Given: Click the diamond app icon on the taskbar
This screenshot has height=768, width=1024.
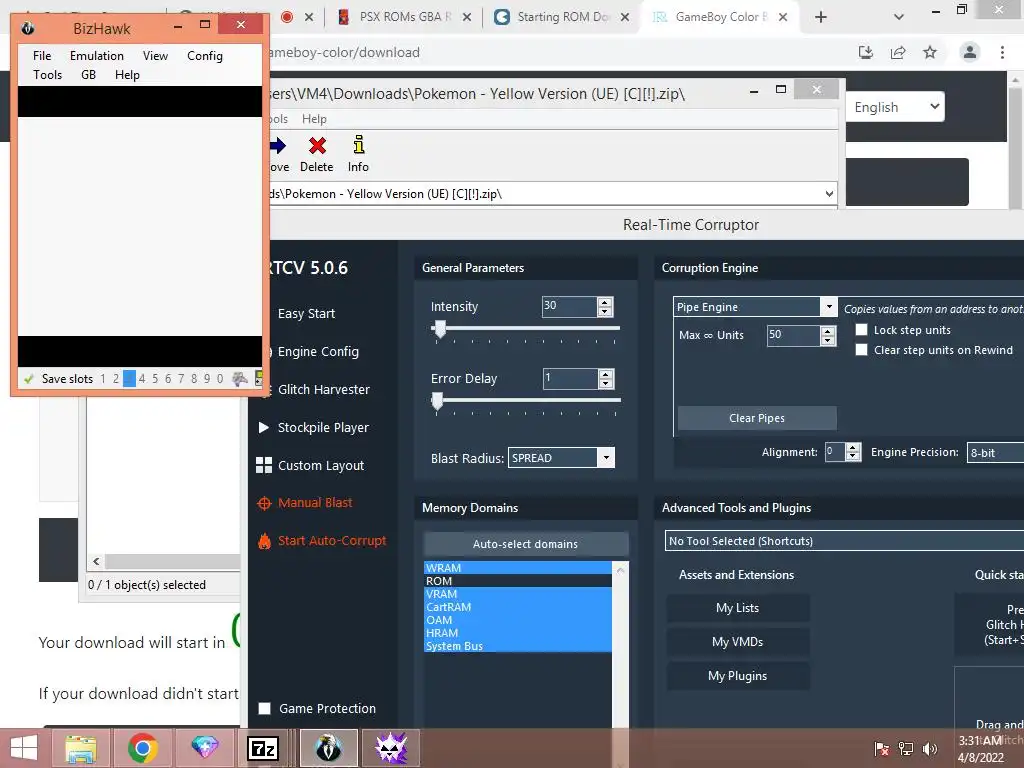Looking at the screenshot, I should coord(204,748).
